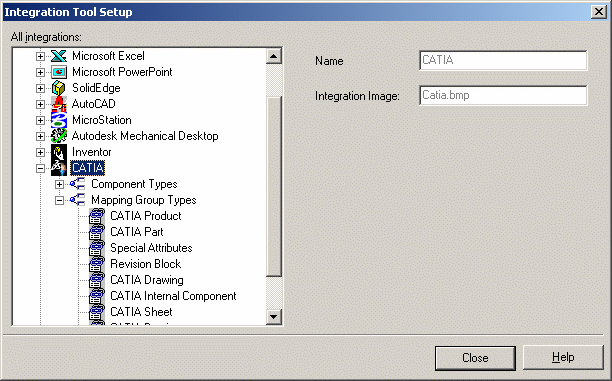
Task: Collapse the Mapping Group Types node
Action: [59, 201]
